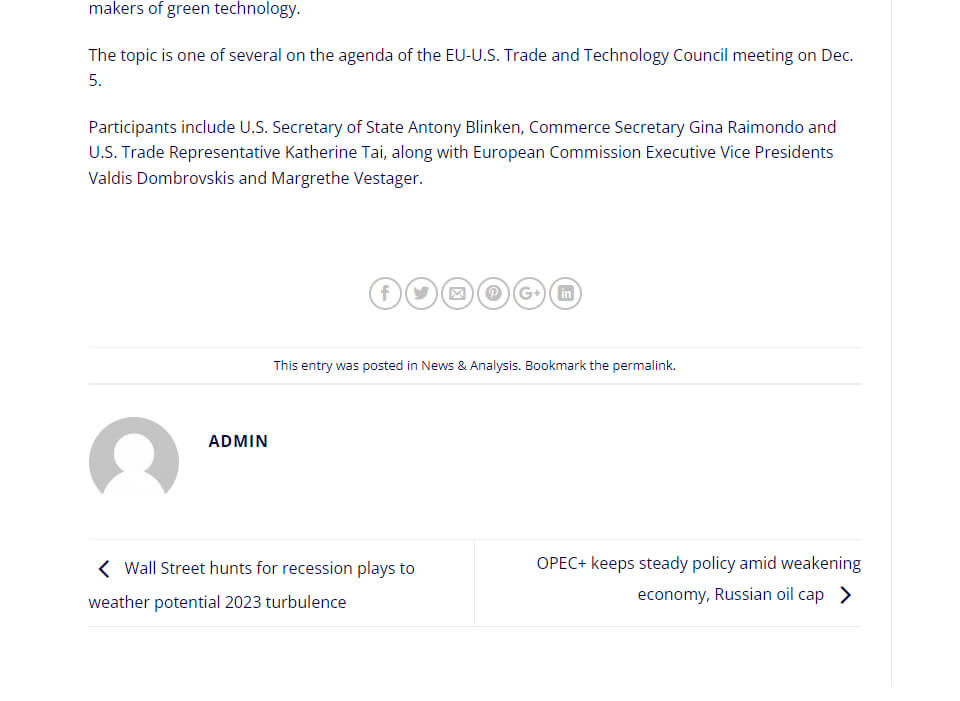Open previous post about Wall Street recession plays
960x701 pixels.
268,569
